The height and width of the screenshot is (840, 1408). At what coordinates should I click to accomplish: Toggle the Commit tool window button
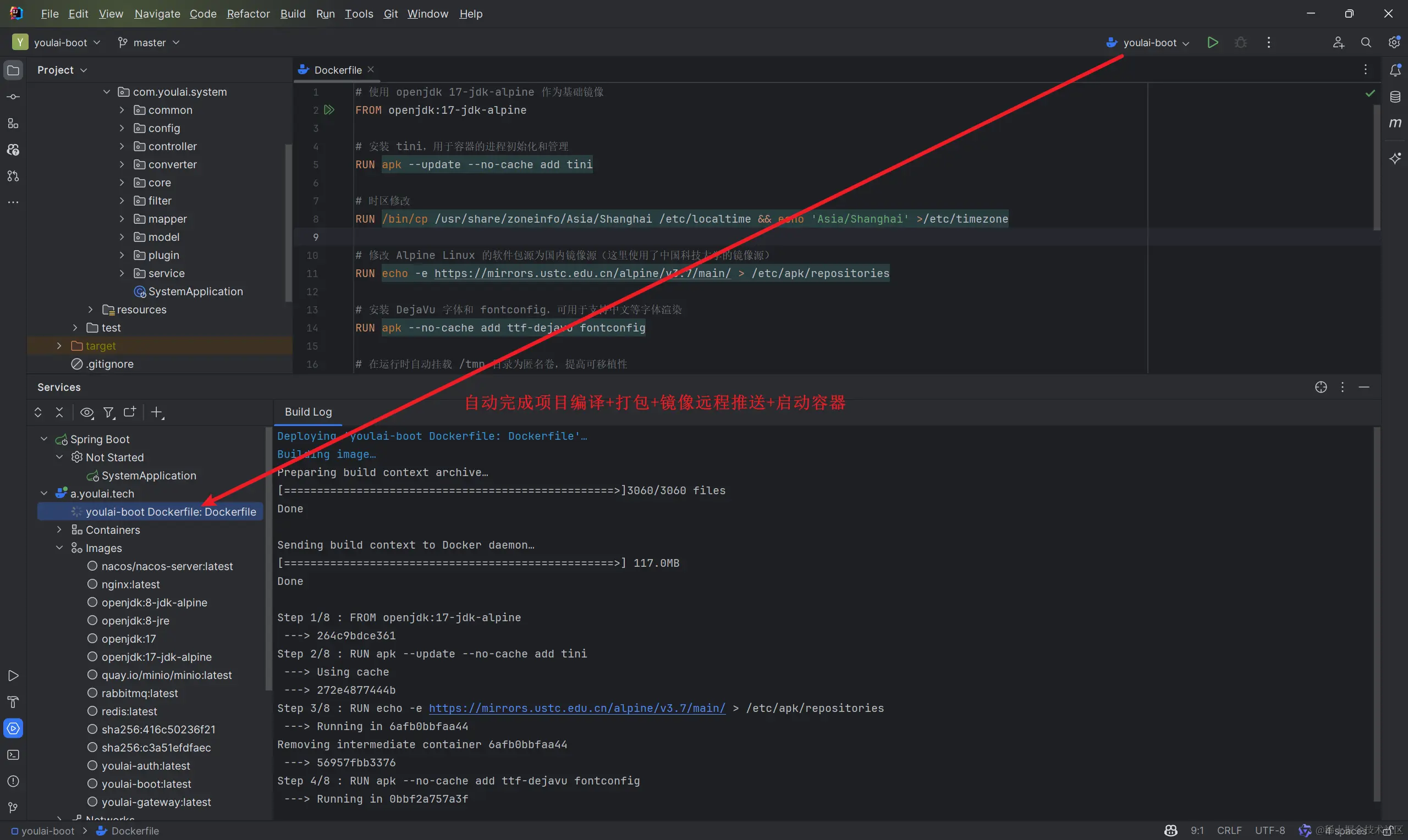coord(13,97)
